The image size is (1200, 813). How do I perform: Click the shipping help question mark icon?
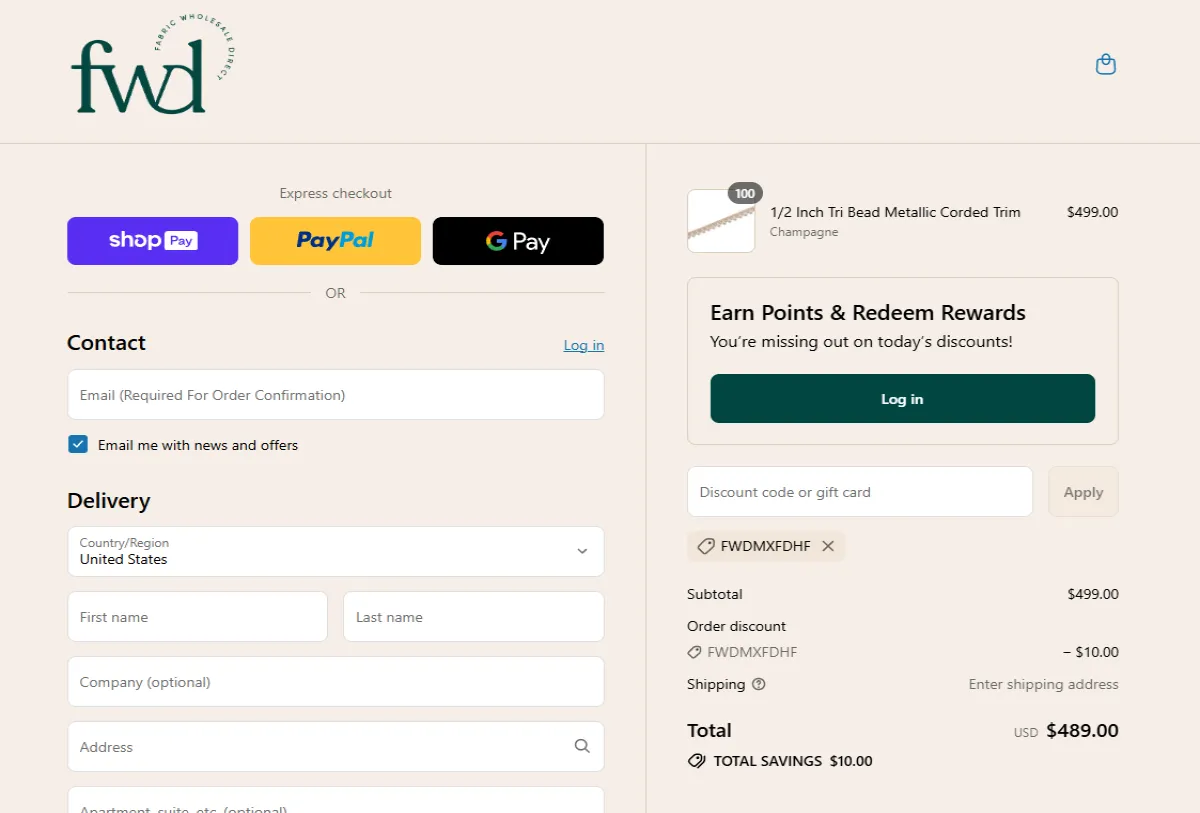point(758,685)
